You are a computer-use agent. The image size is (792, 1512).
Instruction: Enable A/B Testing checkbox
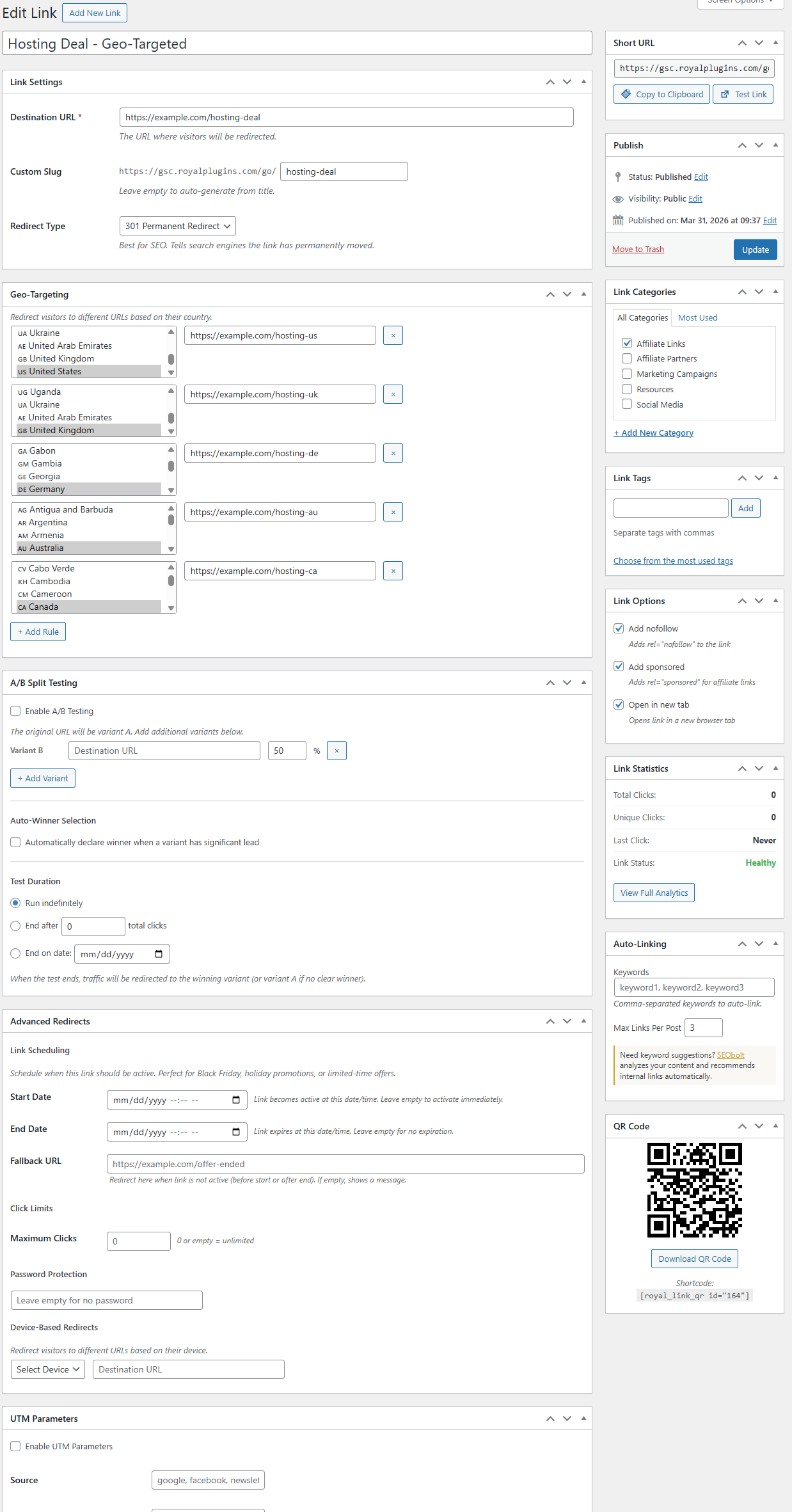(x=15, y=711)
